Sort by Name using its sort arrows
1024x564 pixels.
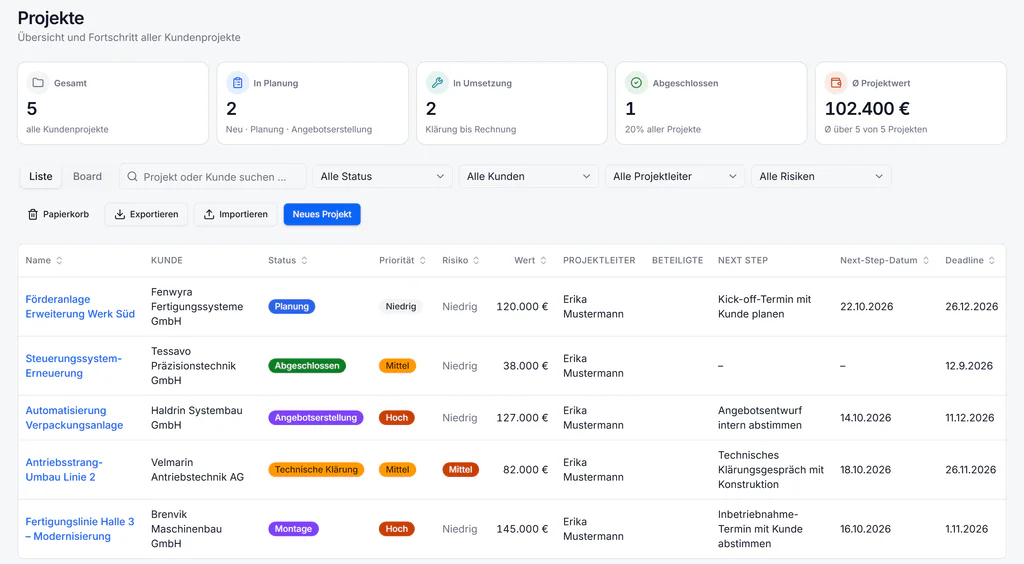click(59, 260)
